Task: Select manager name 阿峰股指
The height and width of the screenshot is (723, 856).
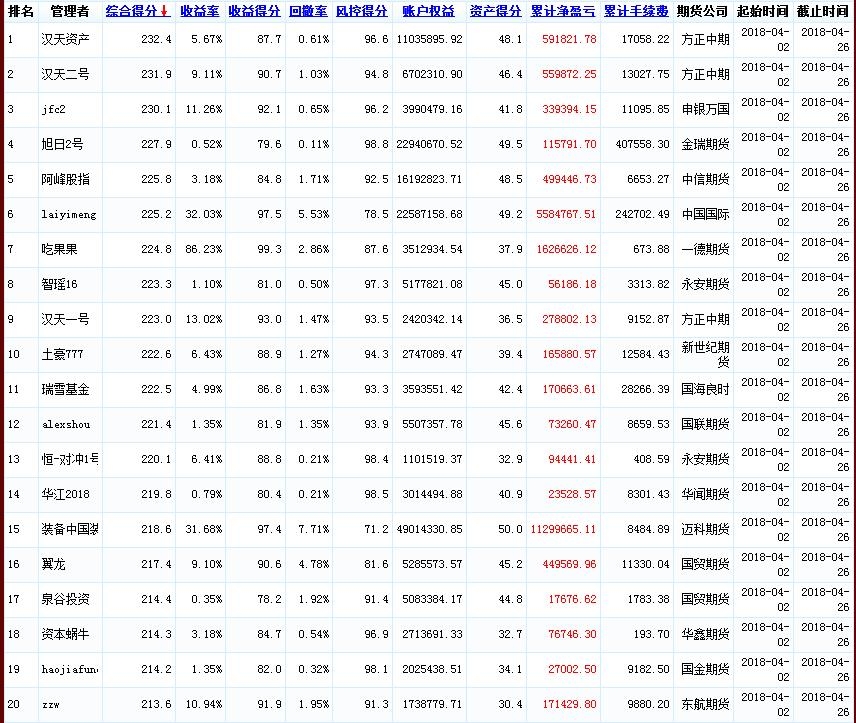Action: point(66,179)
